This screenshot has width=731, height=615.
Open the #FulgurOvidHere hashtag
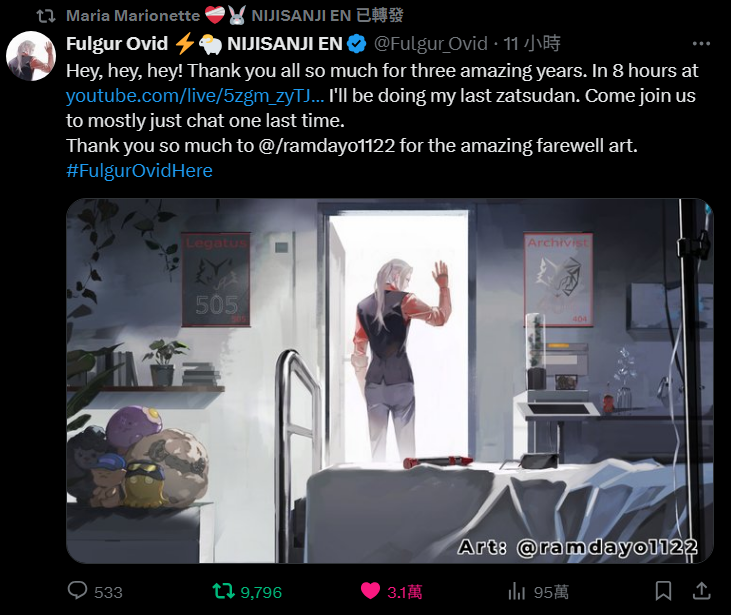point(139,171)
